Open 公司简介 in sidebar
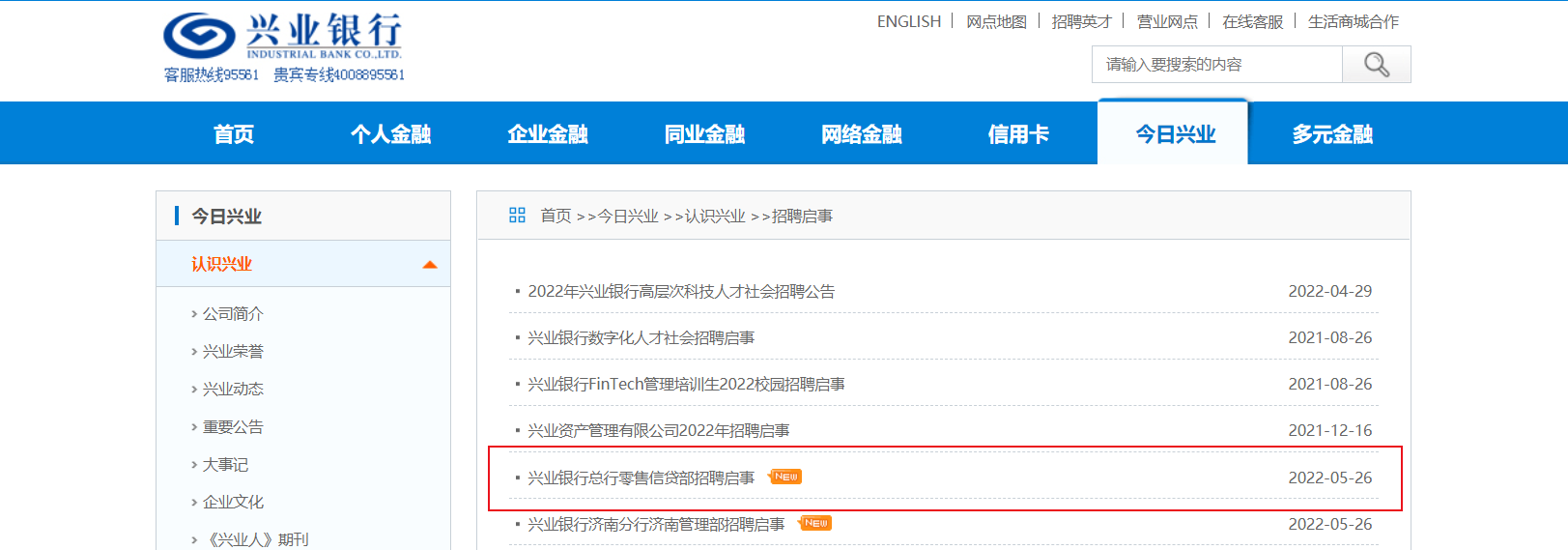The height and width of the screenshot is (550, 1568). point(233,313)
